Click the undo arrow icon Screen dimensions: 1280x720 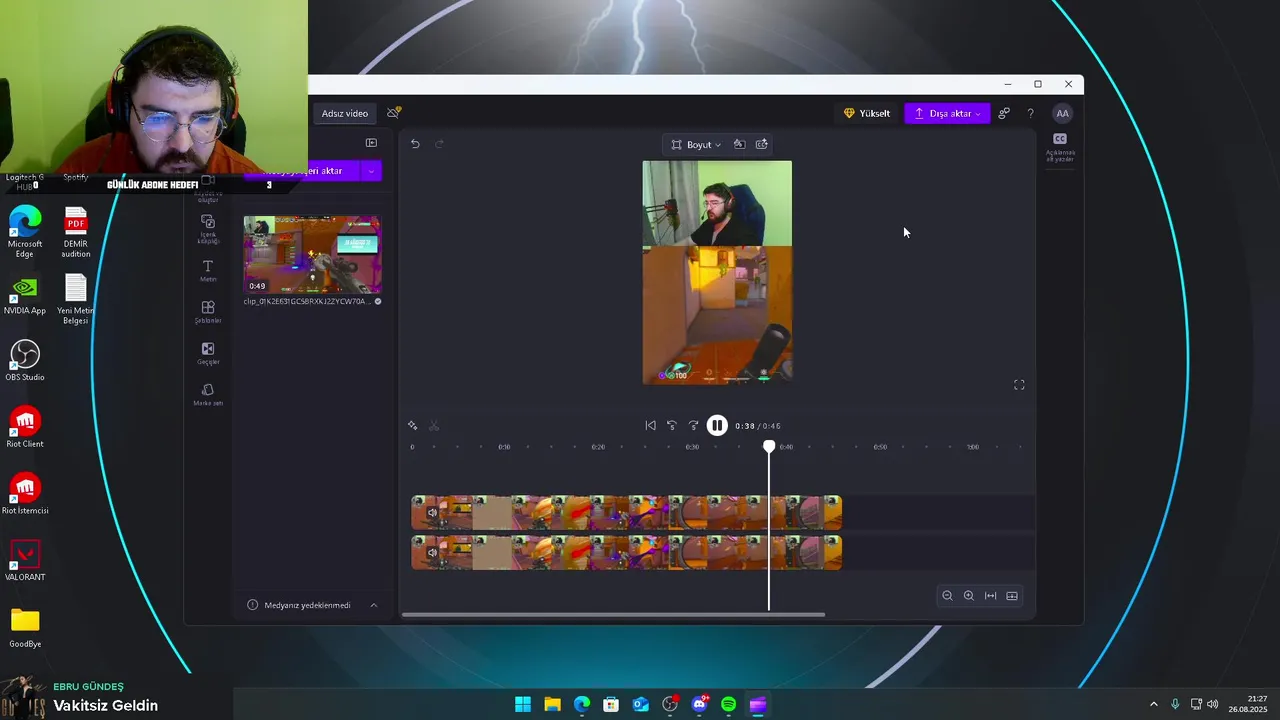415,144
